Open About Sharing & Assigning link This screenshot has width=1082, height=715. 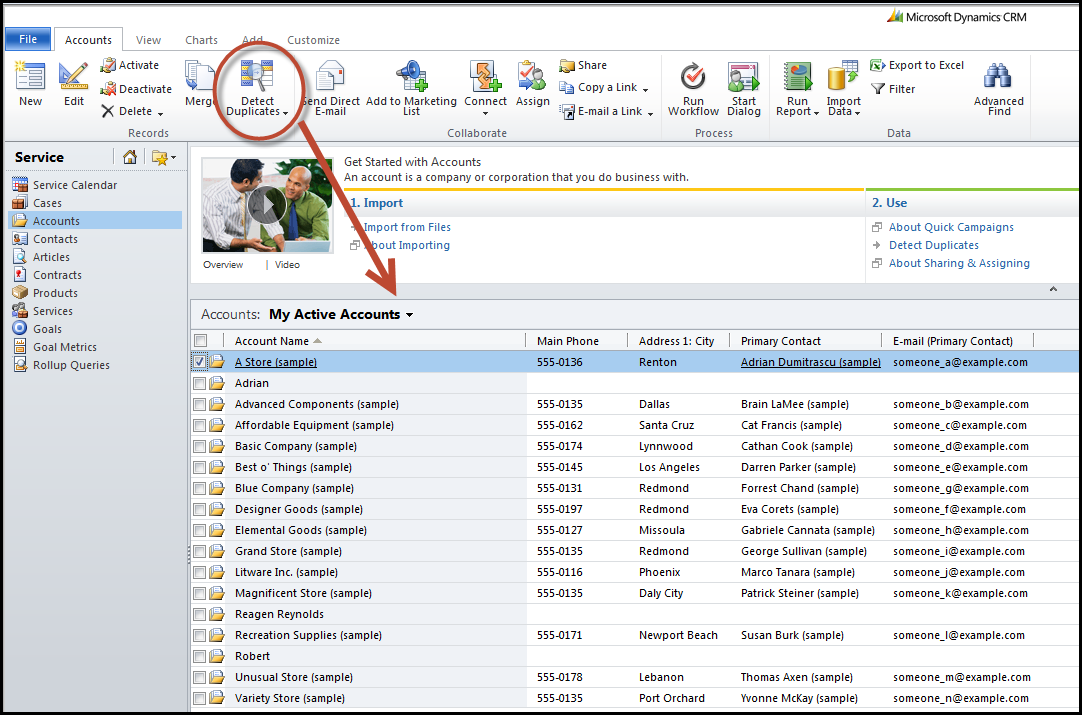click(959, 263)
